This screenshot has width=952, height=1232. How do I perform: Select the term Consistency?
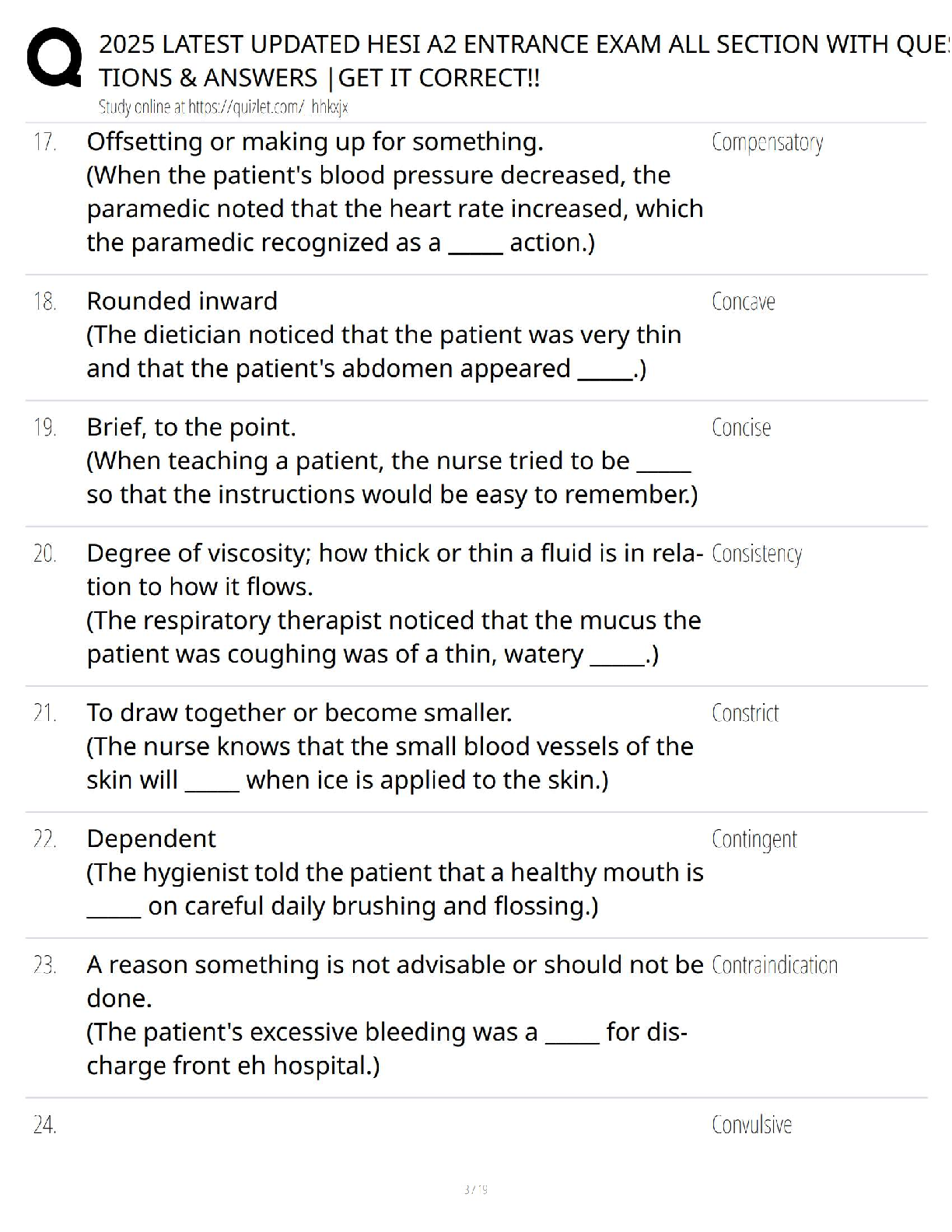(x=756, y=554)
